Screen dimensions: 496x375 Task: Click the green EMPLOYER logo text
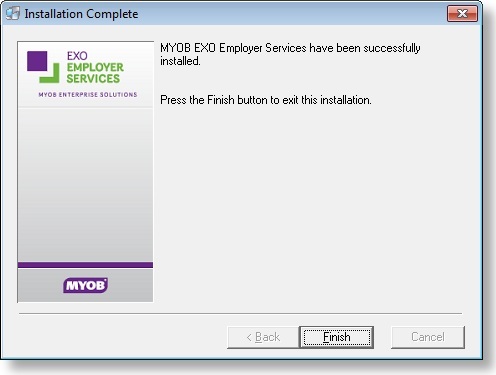click(x=95, y=67)
